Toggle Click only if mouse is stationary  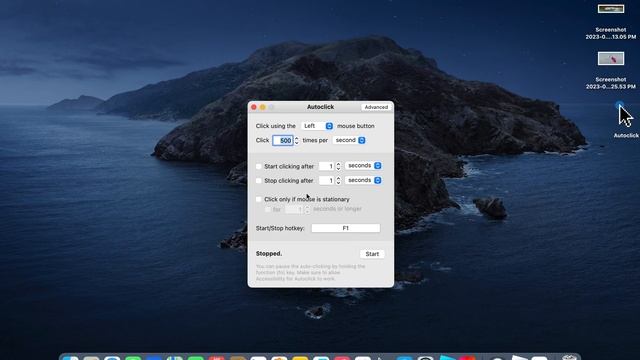(x=258, y=199)
